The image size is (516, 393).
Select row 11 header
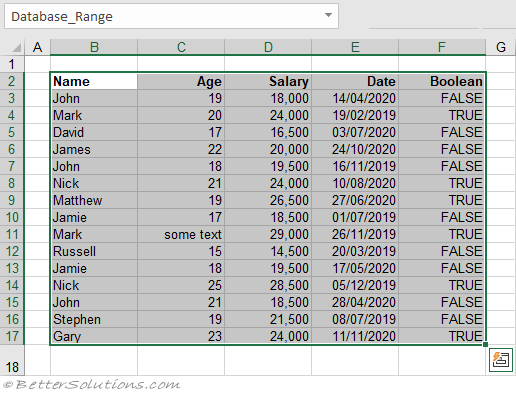(x=12, y=234)
